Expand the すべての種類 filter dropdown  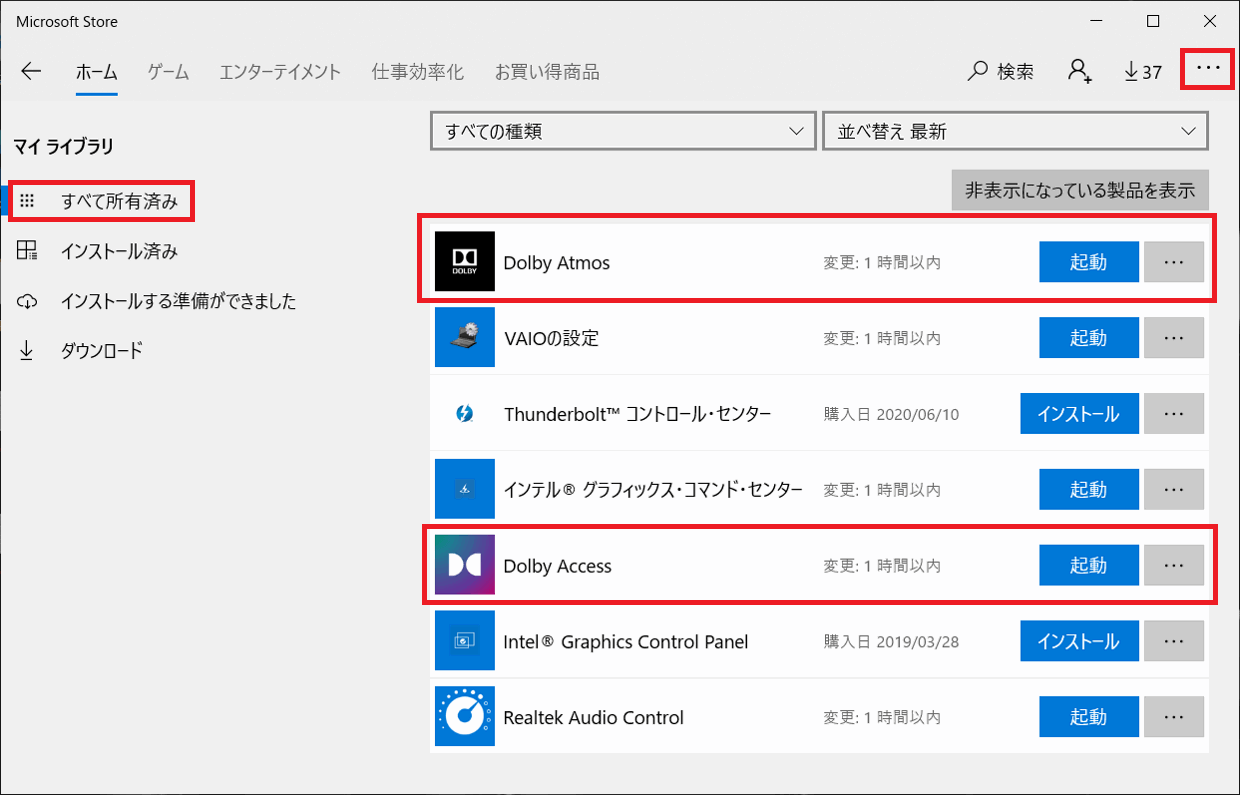(623, 131)
